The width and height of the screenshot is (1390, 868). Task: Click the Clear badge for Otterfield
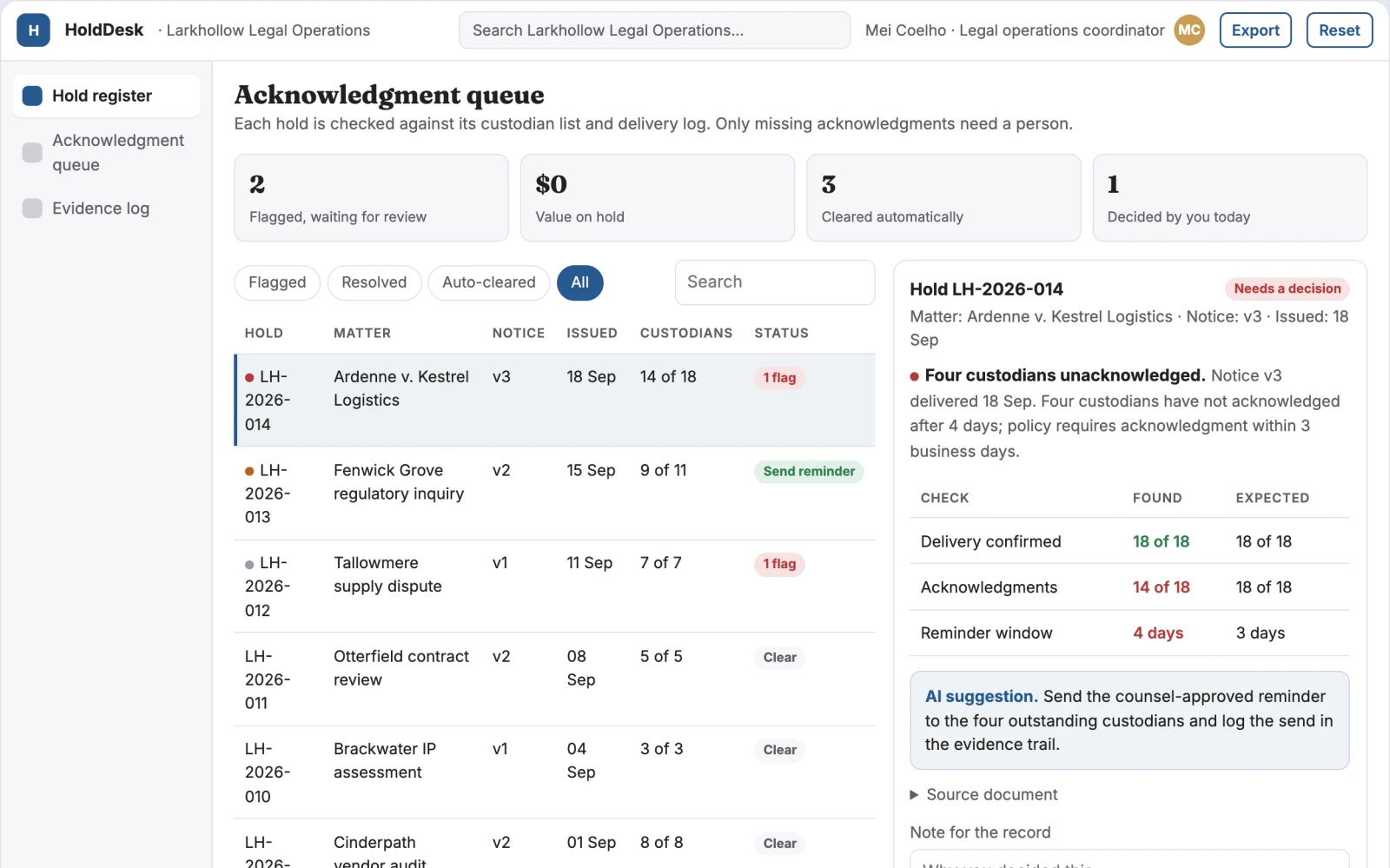tap(779, 658)
